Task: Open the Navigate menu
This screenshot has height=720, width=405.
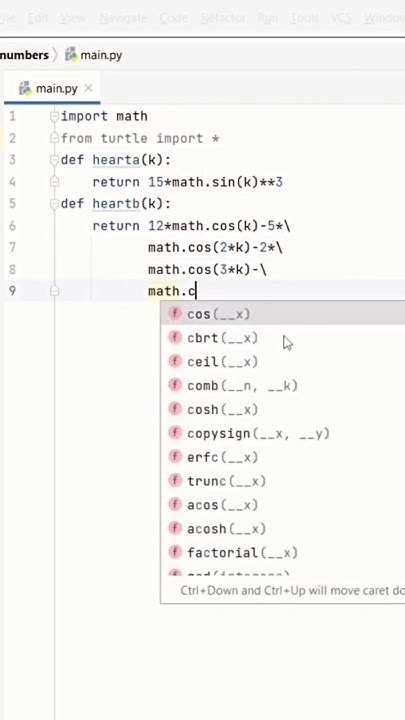Action: [x=123, y=18]
